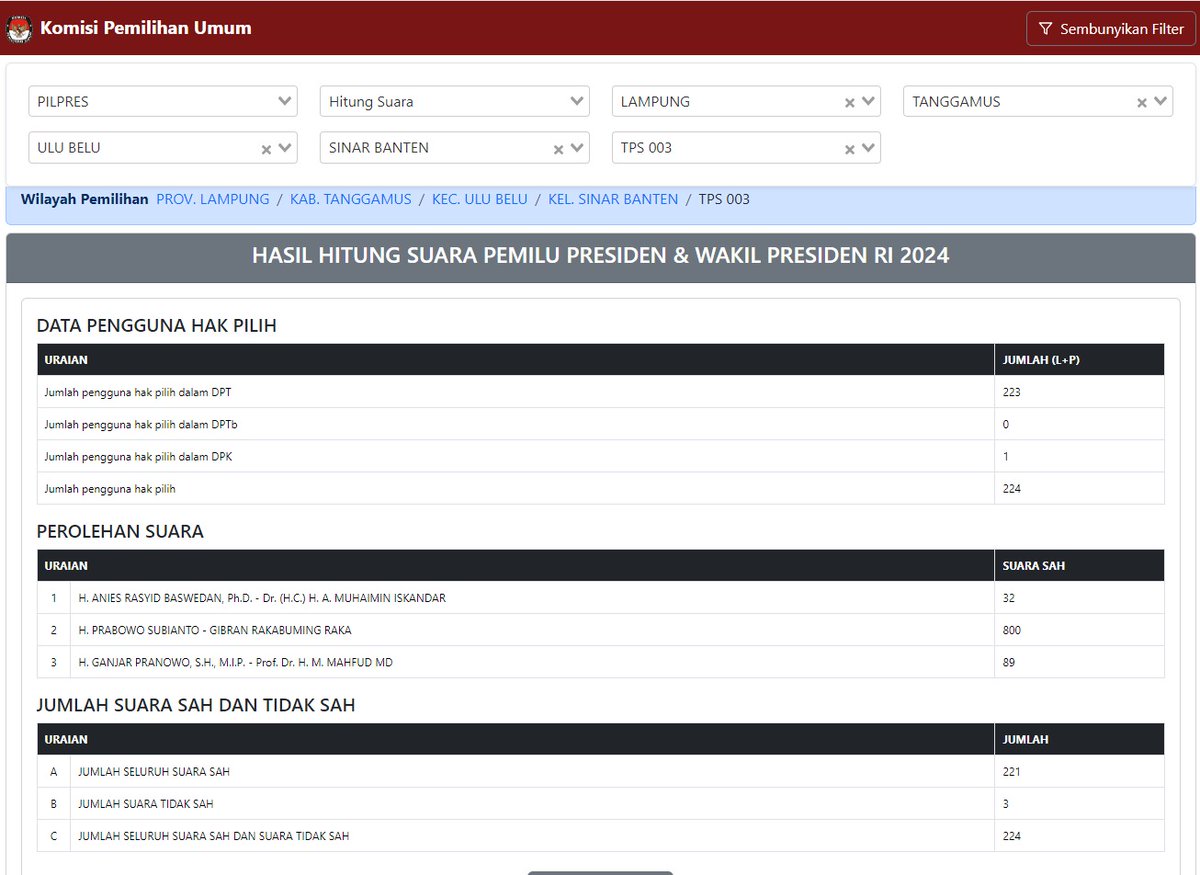The height and width of the screenshot is (875, 1200).
Task: Click row 'Jumlah pengguna hak pilih dalam DPTb'
Action: pyautogui.click(x=601, y=424)
